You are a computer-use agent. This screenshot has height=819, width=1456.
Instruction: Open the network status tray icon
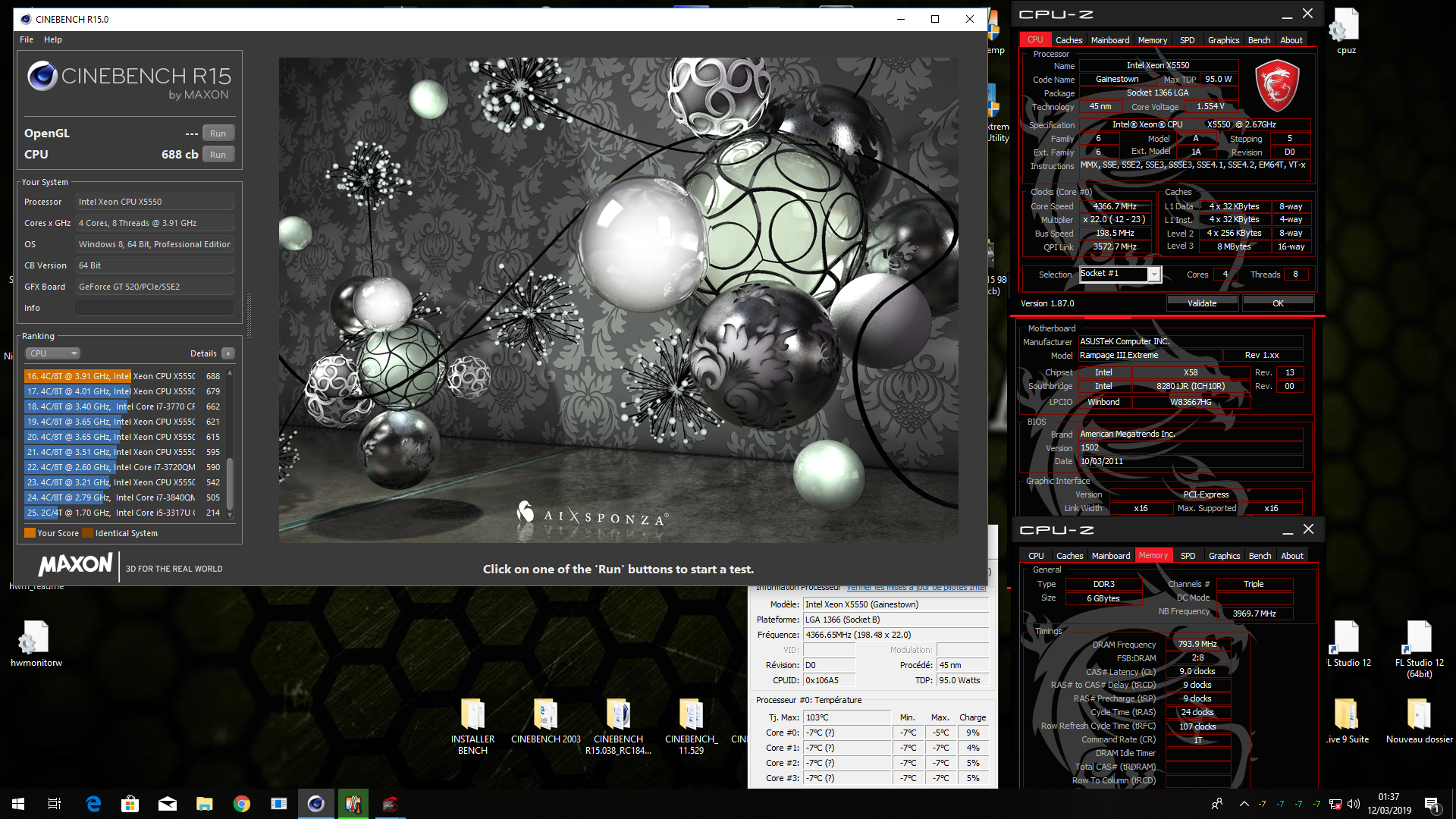tap(1335, 804)
